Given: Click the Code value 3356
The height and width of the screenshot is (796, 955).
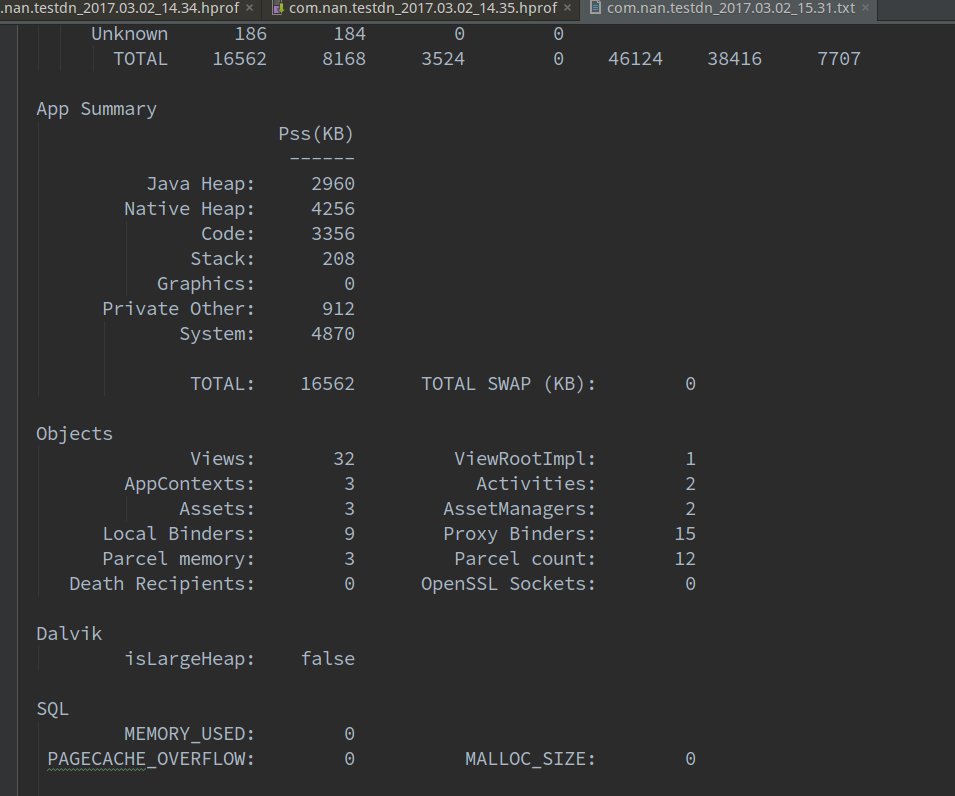Looking at the screenshot, I should tap(333, 234).
